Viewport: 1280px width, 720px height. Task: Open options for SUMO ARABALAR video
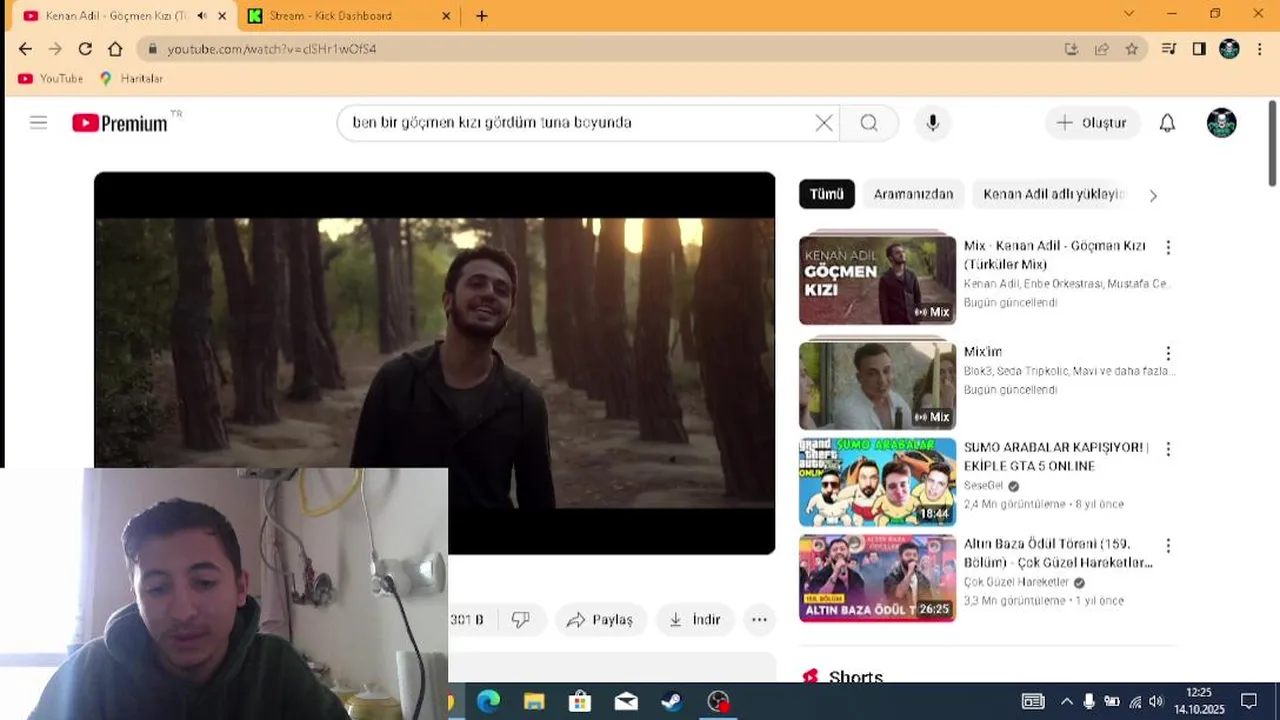tap(1167, 449)
